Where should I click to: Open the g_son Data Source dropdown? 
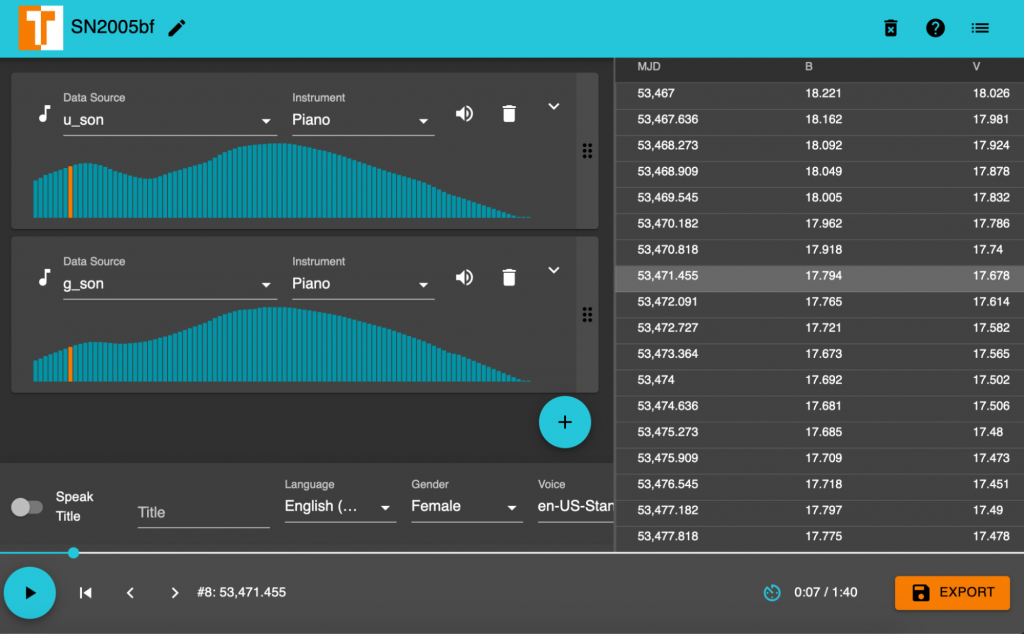(x=170, y=284)
